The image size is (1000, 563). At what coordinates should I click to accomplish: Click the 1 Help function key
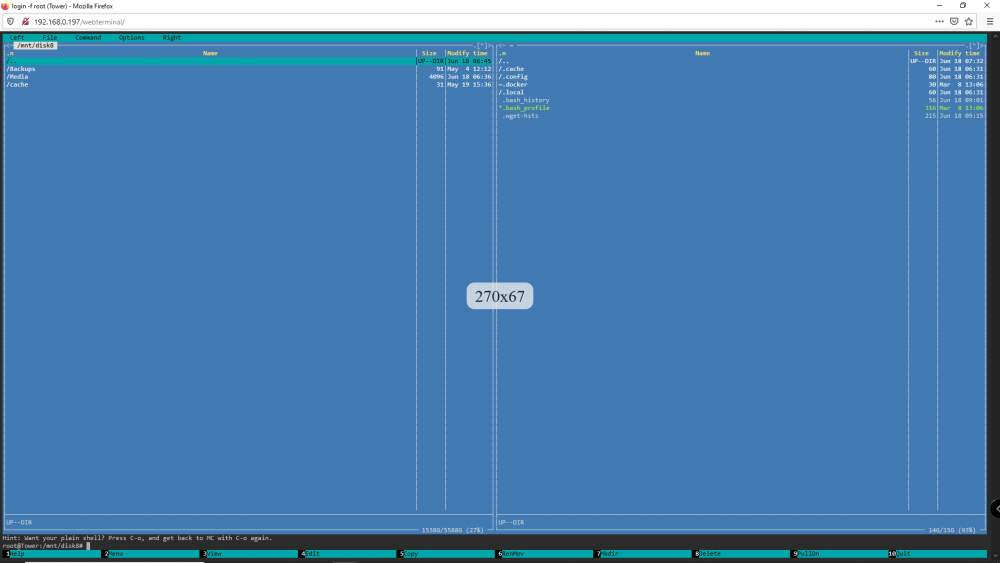(54, 553)
